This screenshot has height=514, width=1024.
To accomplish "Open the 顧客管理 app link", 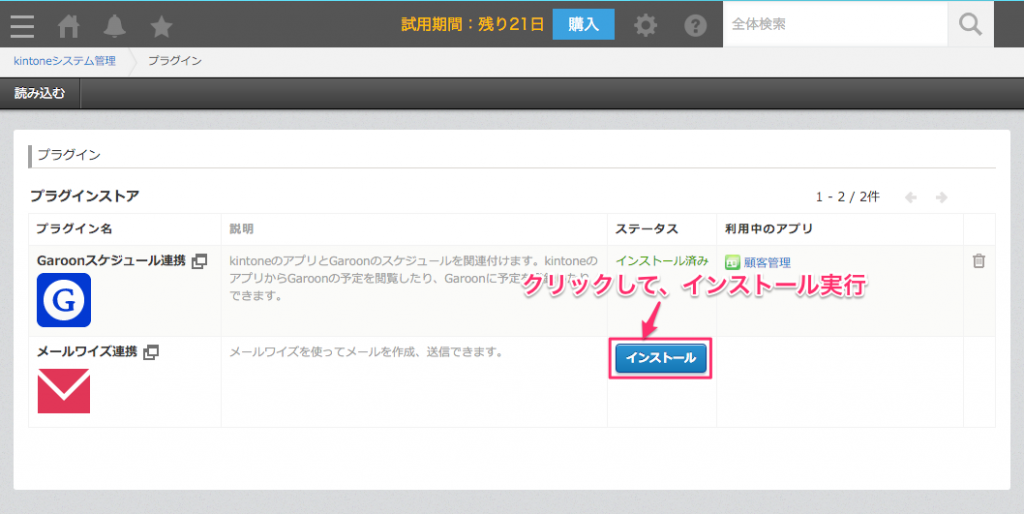I will [x=767, y=263].
